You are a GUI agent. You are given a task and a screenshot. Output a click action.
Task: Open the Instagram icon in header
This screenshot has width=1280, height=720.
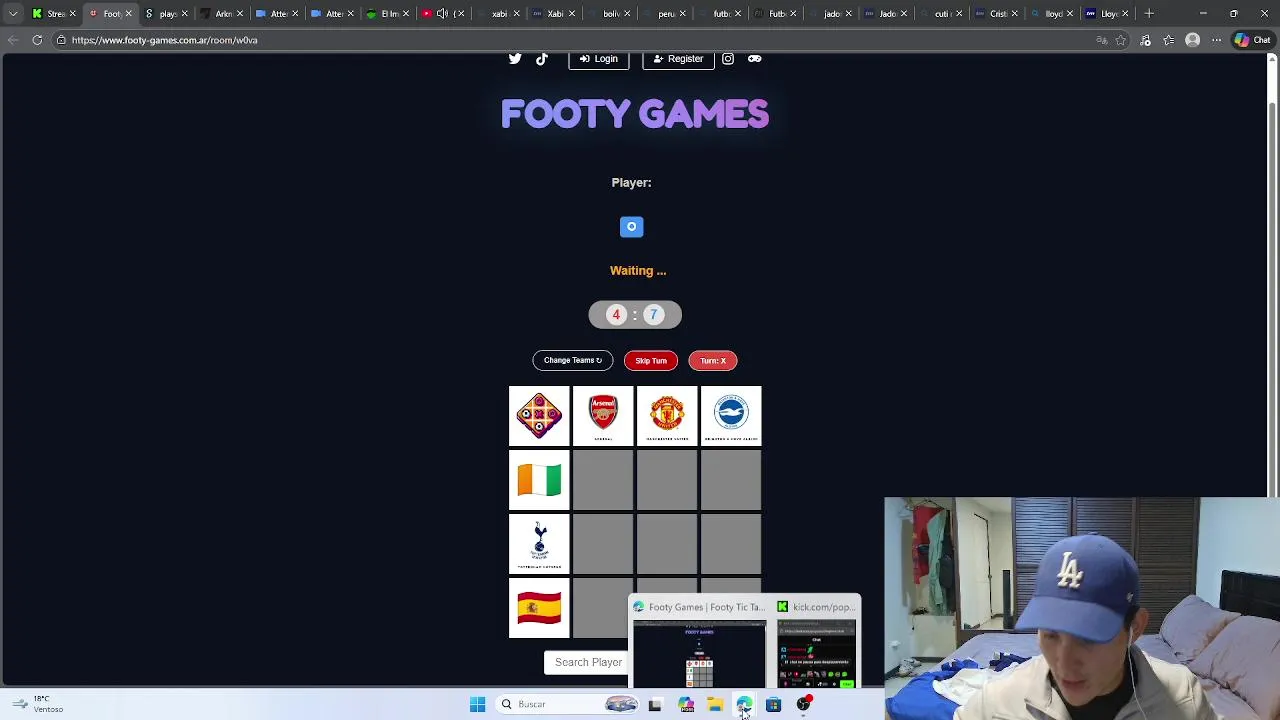(728, 59)
